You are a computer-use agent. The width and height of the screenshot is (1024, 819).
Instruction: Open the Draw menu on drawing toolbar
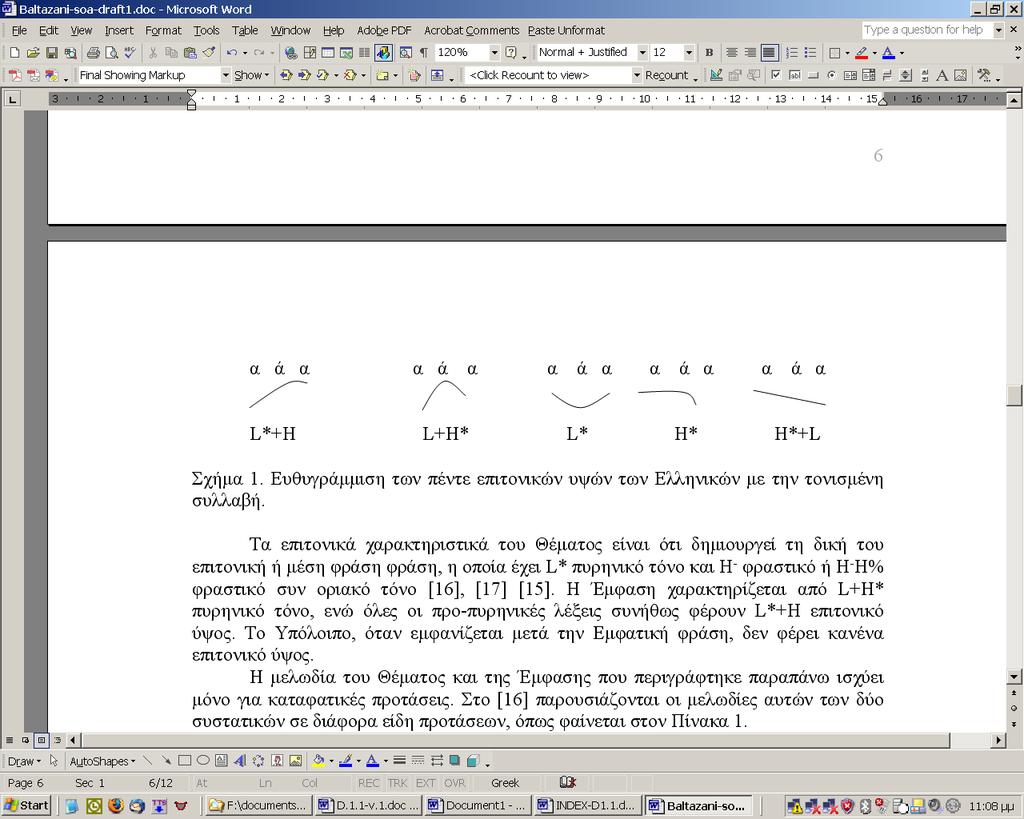24,762
